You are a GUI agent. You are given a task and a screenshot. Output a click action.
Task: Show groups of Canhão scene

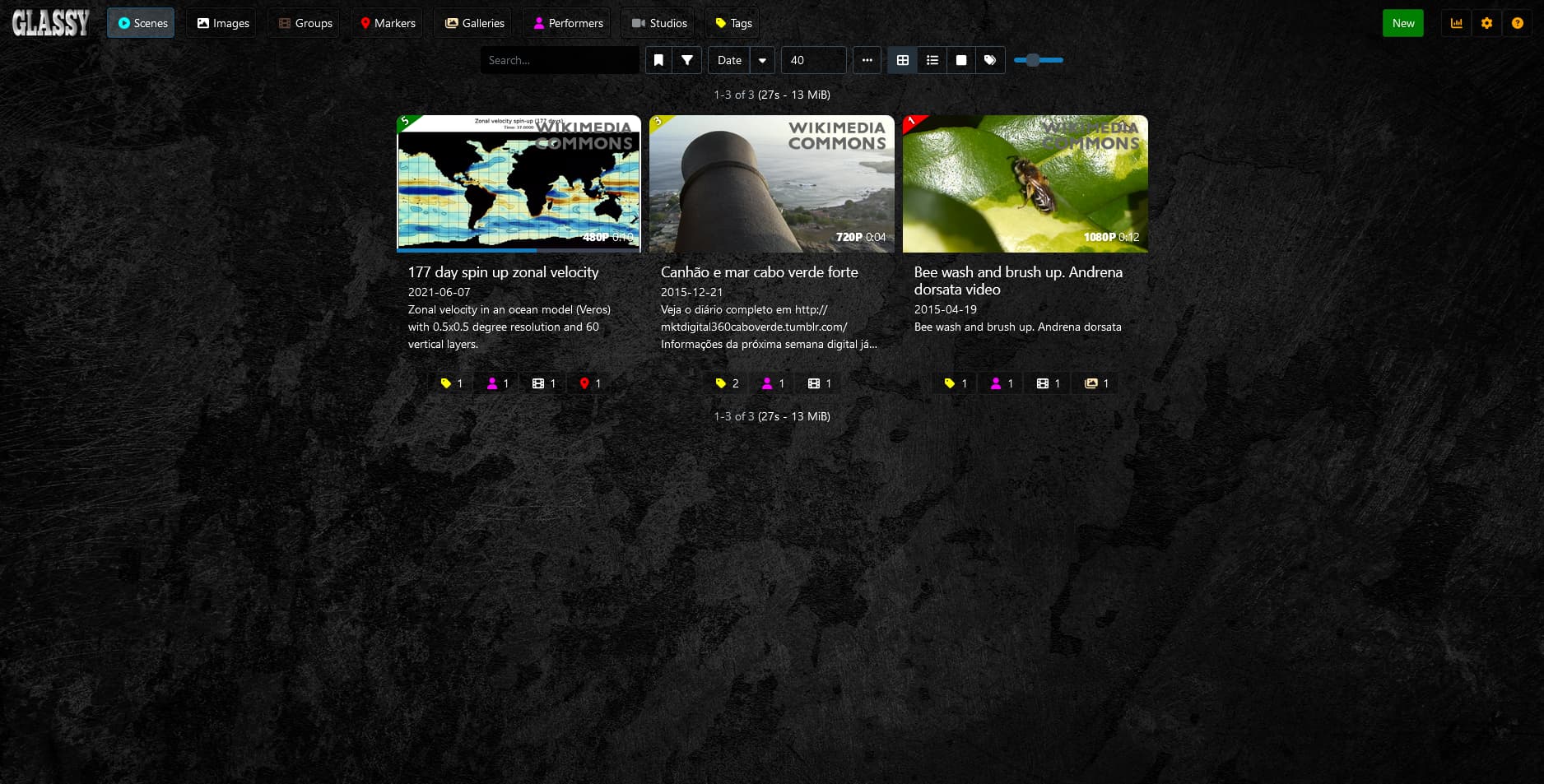[820, 383]
